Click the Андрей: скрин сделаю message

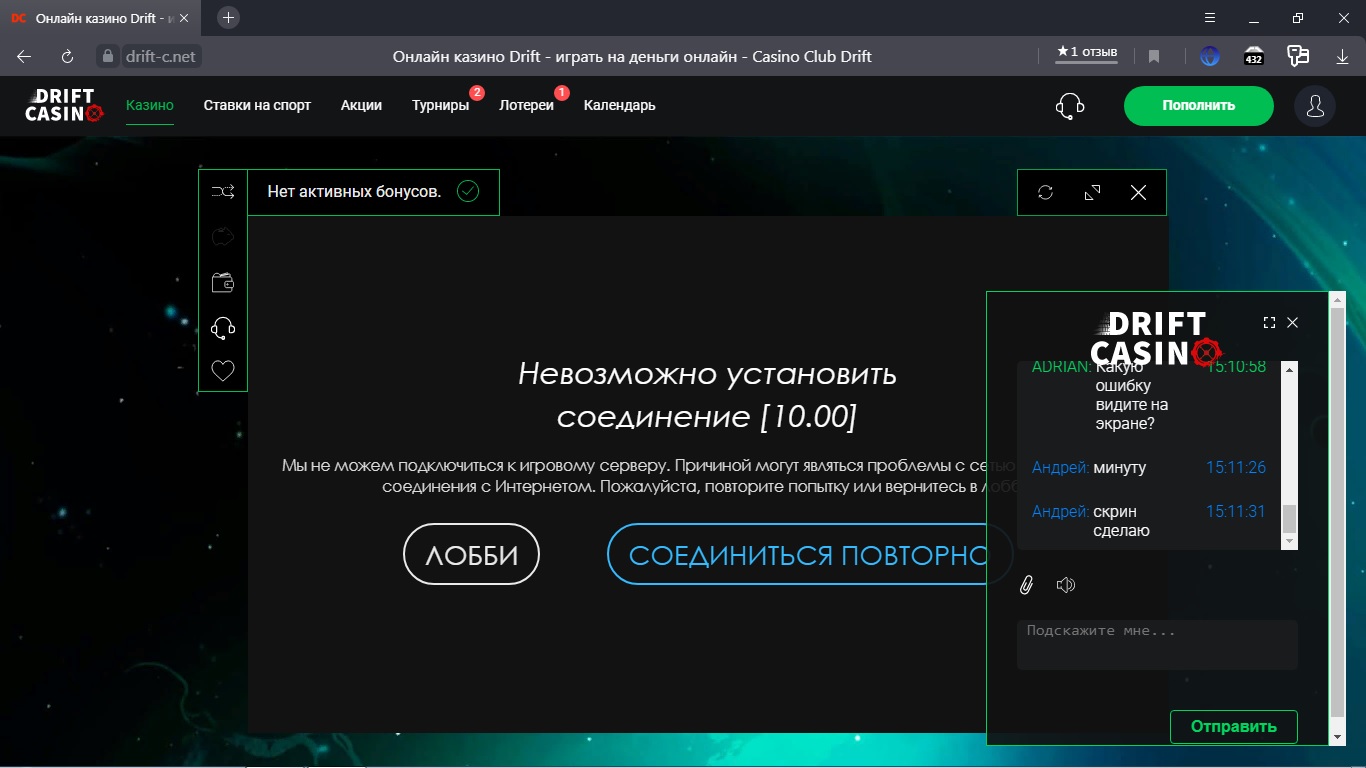pos(1148,521)
